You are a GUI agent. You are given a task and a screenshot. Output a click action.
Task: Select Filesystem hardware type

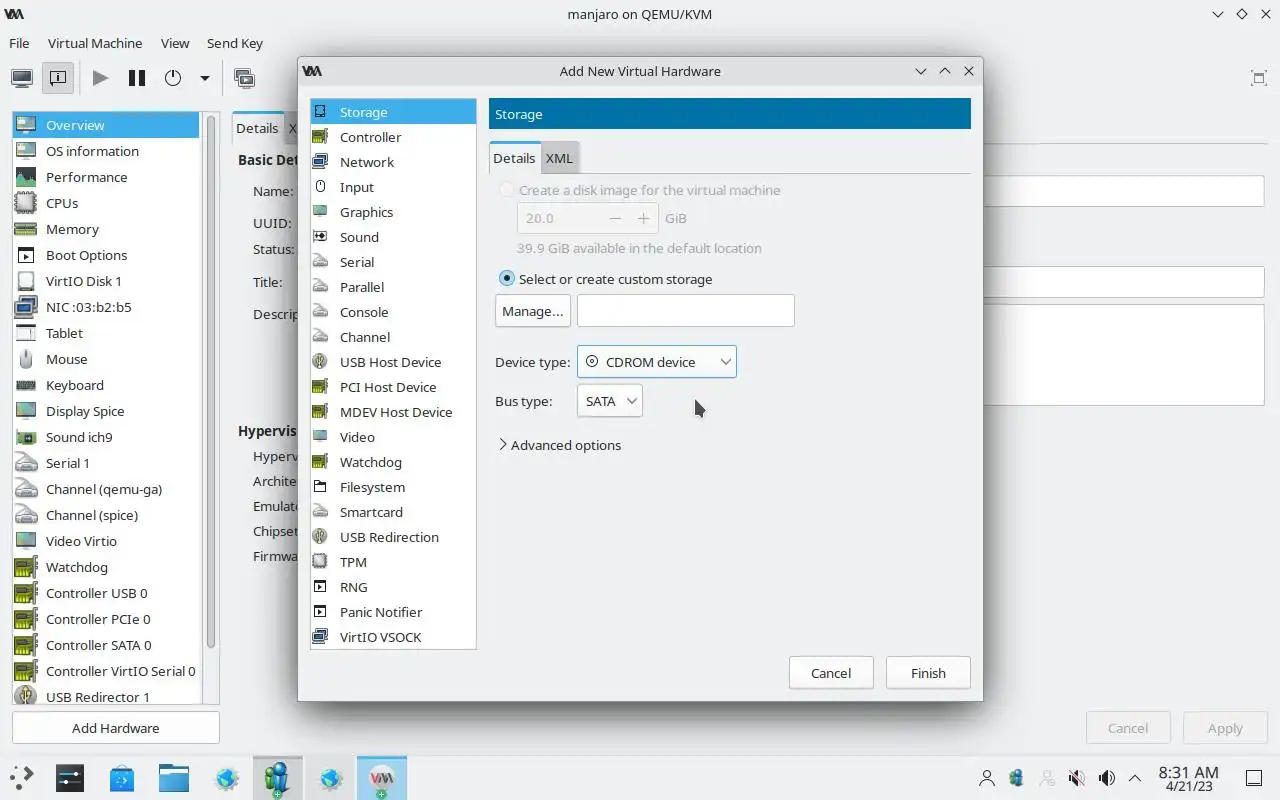pyautogui.click(x=393, y=487)
